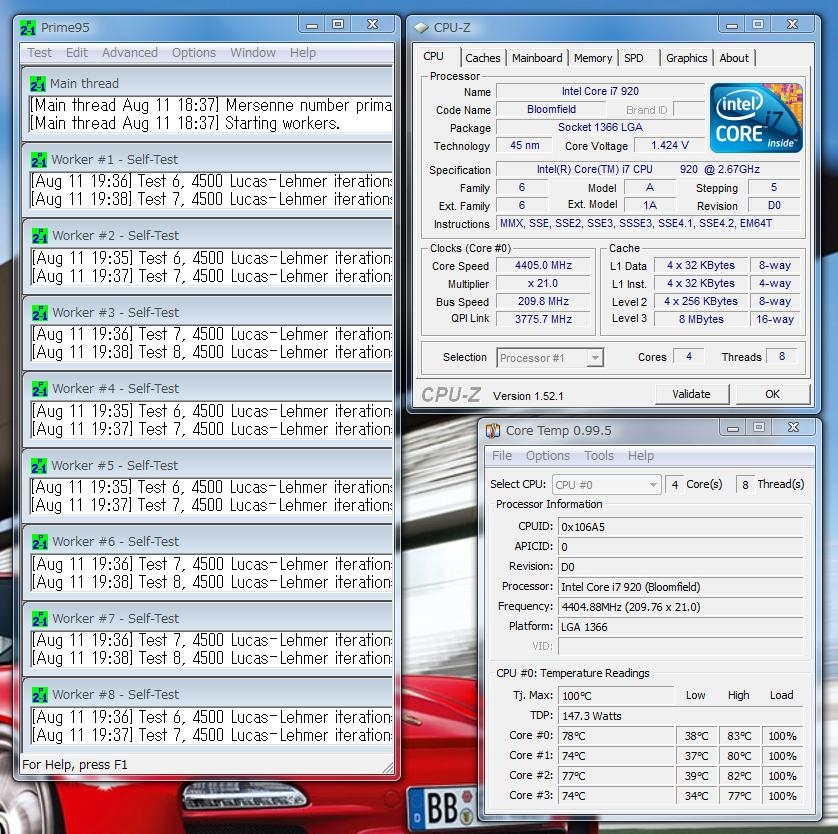Viewport: 838px width, 834px height.
Task: Go to the SPD tab
Action: tap(634, 58)
